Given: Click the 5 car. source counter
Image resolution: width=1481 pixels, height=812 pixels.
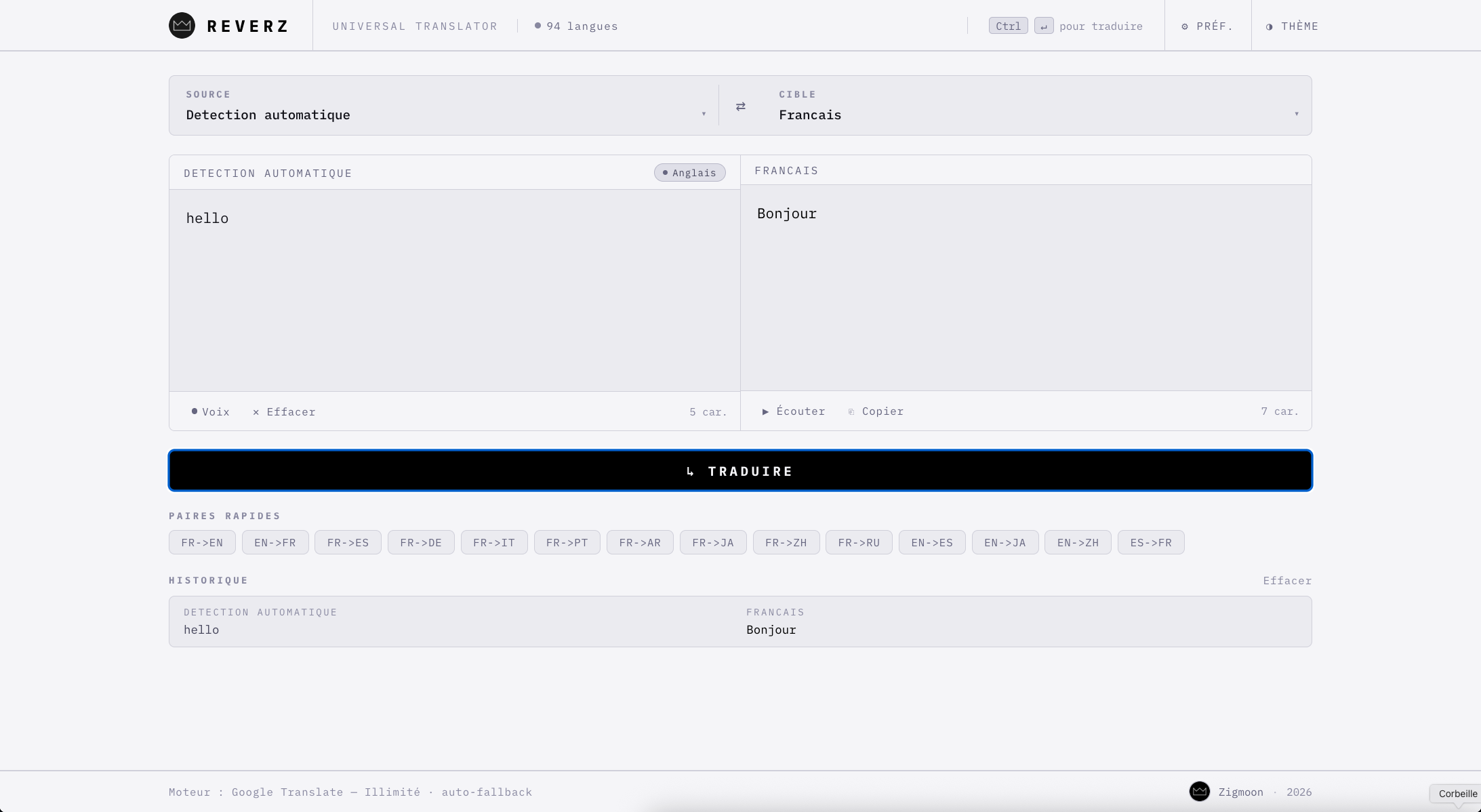Looking at the screenshot, I should (x=708, y=412).
